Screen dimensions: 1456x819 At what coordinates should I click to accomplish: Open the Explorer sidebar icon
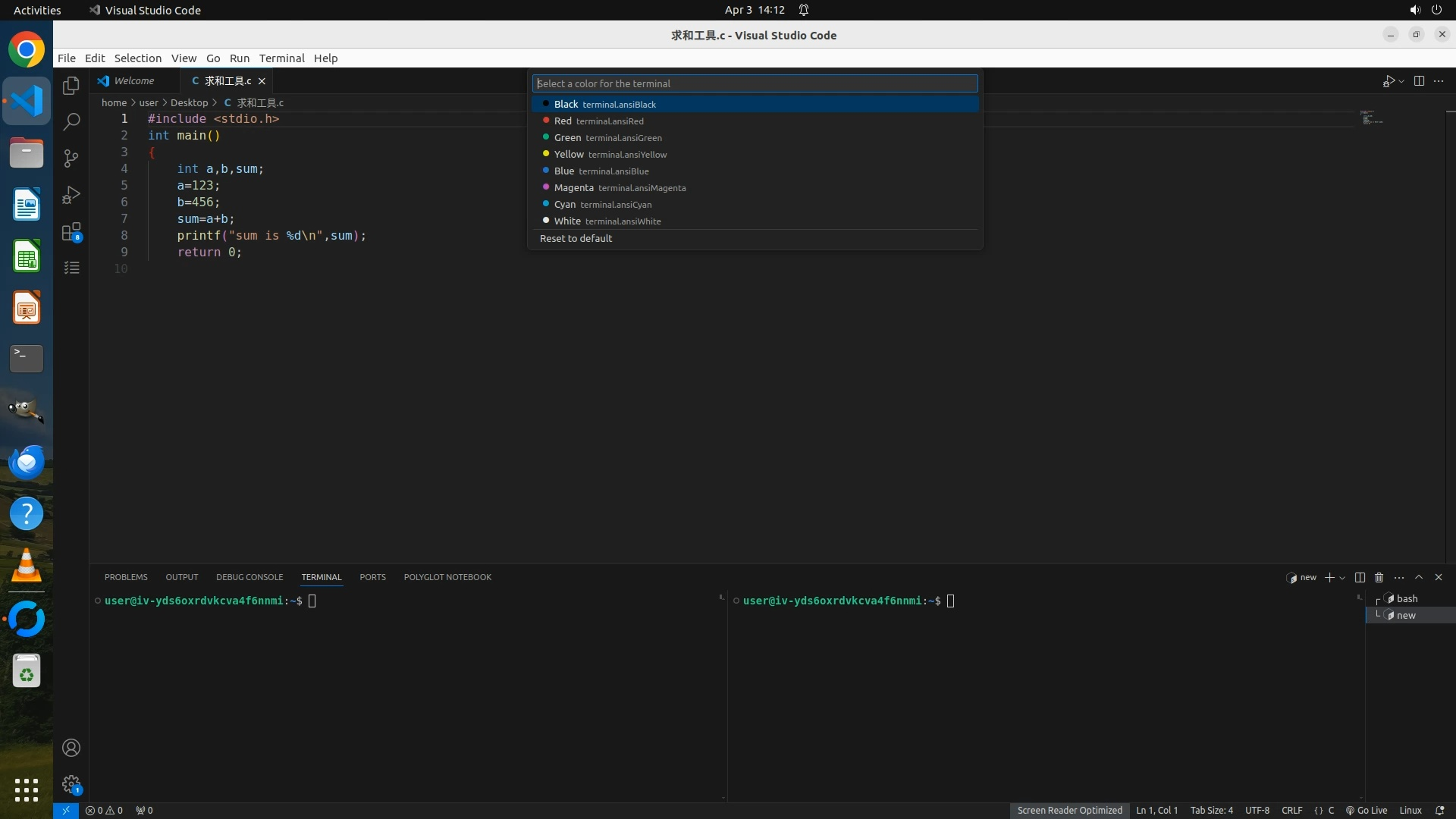pos(71,86)
